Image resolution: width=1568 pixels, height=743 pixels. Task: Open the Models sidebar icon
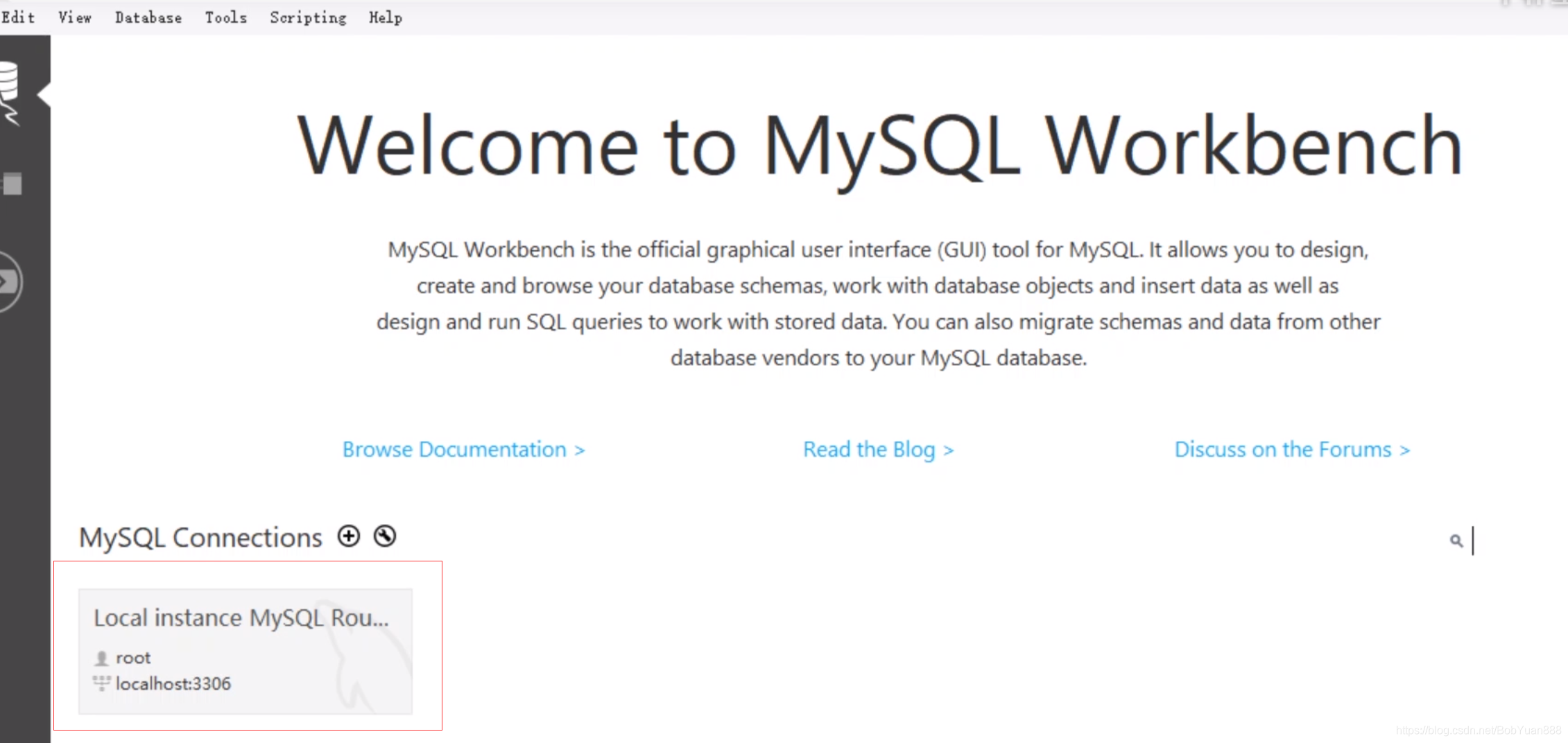click(11, 184)
